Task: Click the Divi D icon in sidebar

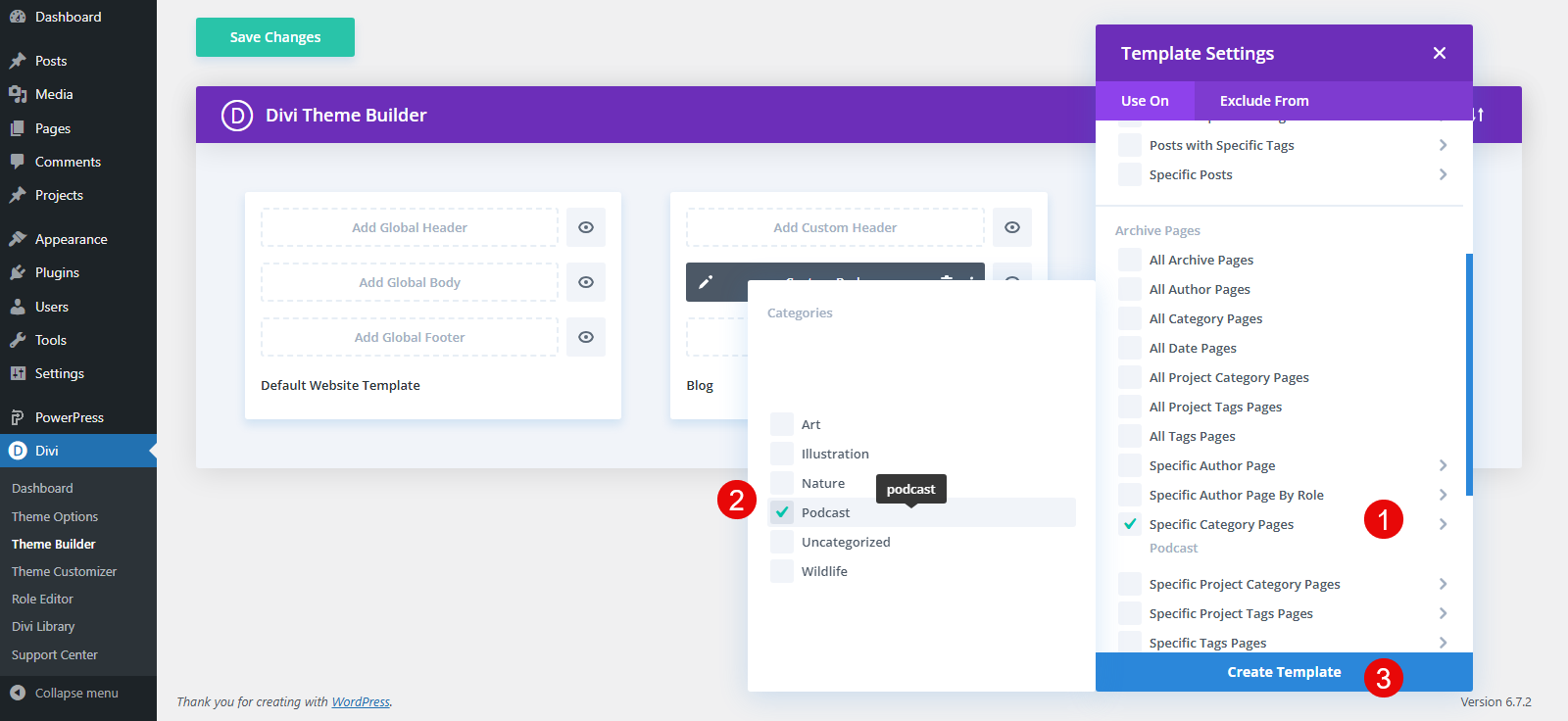Action: [18, 451]
